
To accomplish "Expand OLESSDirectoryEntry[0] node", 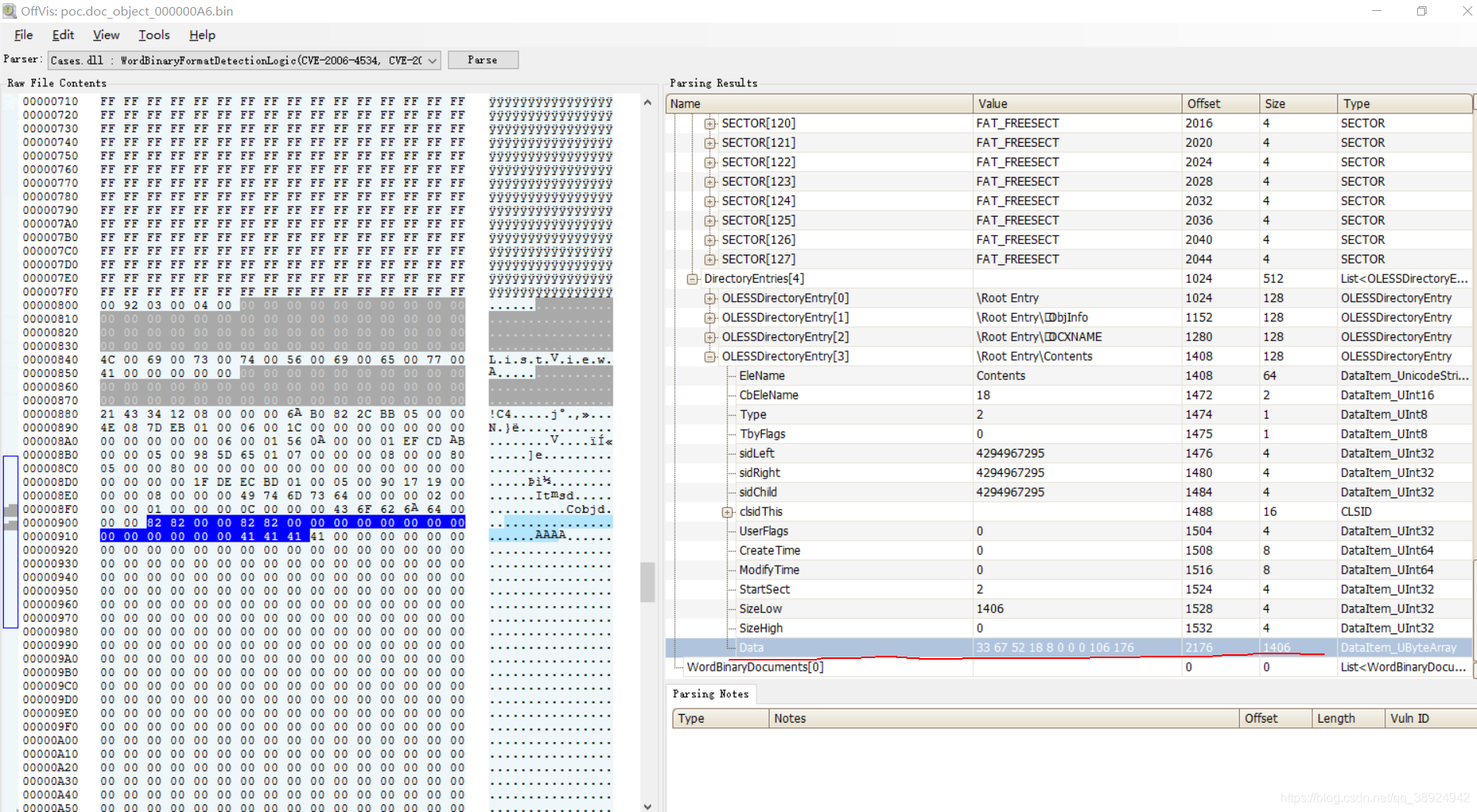I will tap(710, 298).
